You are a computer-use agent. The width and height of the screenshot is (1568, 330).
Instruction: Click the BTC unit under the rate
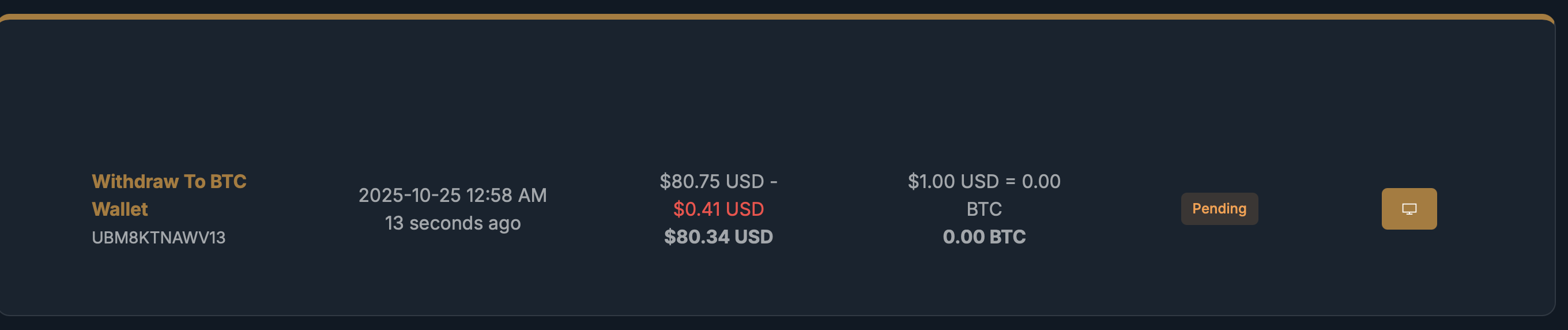[983, 209]
